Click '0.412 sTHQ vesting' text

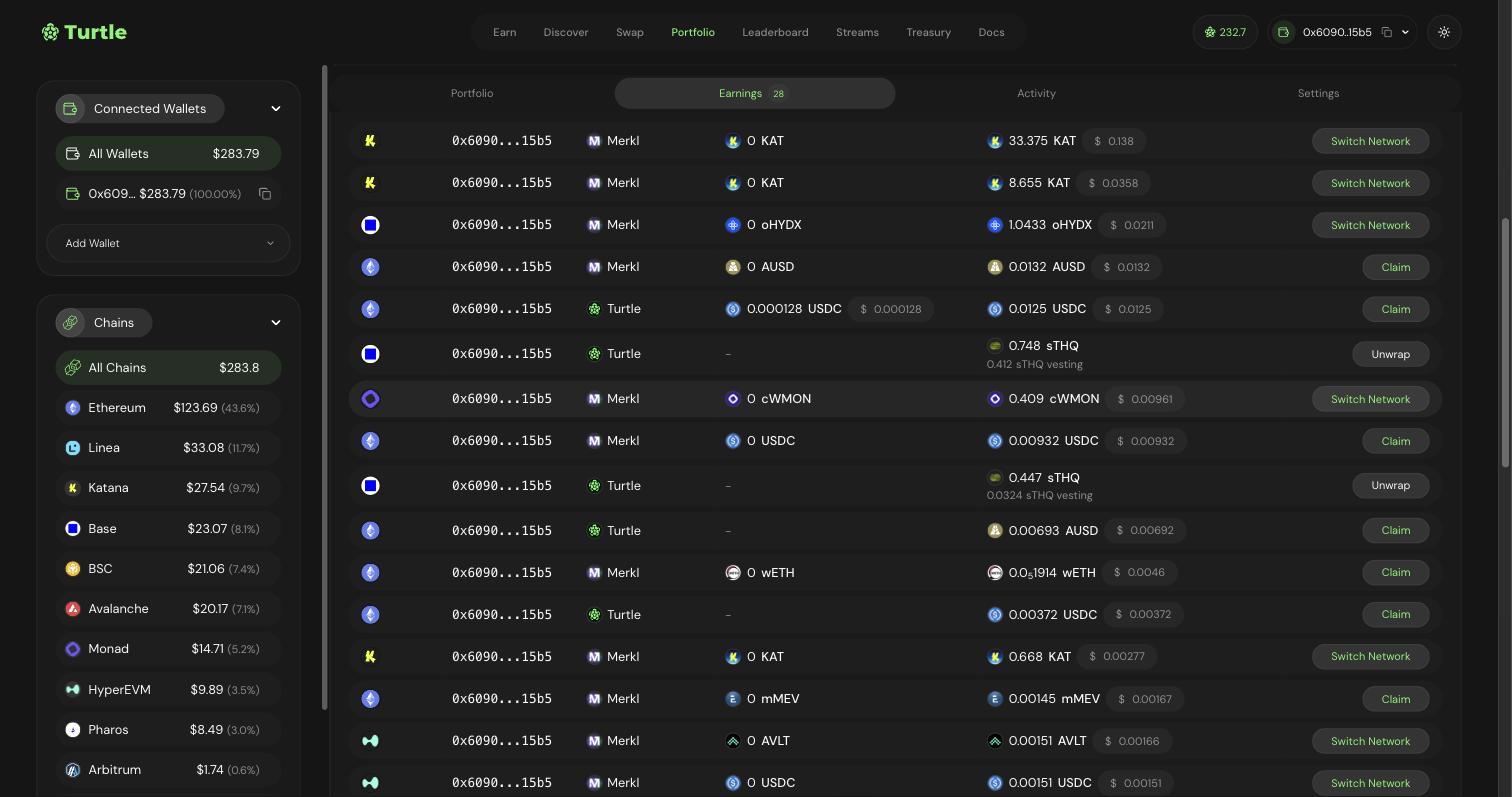tap(1034, 365)
